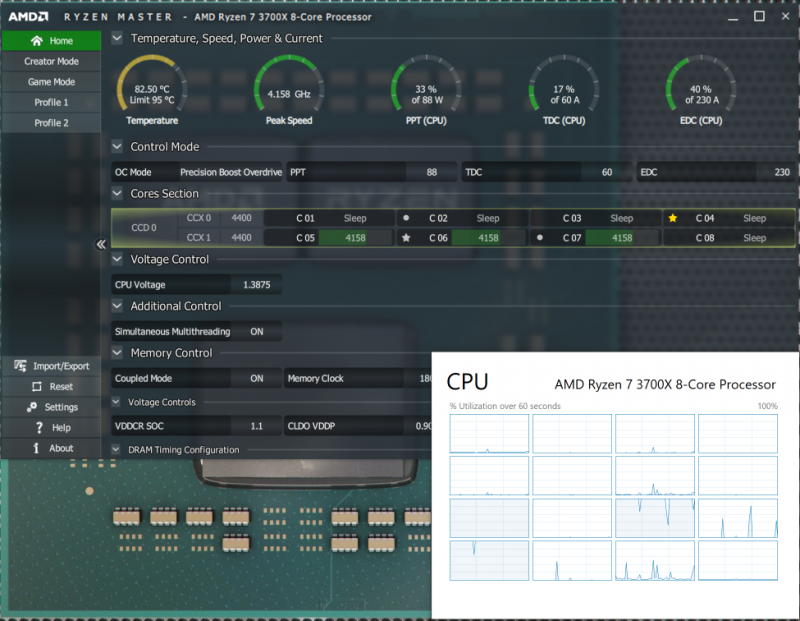This screenshot has height=621, width=800.
Task: Click VDDCR SOC value 1.1
Action: [x=257, y=426]
